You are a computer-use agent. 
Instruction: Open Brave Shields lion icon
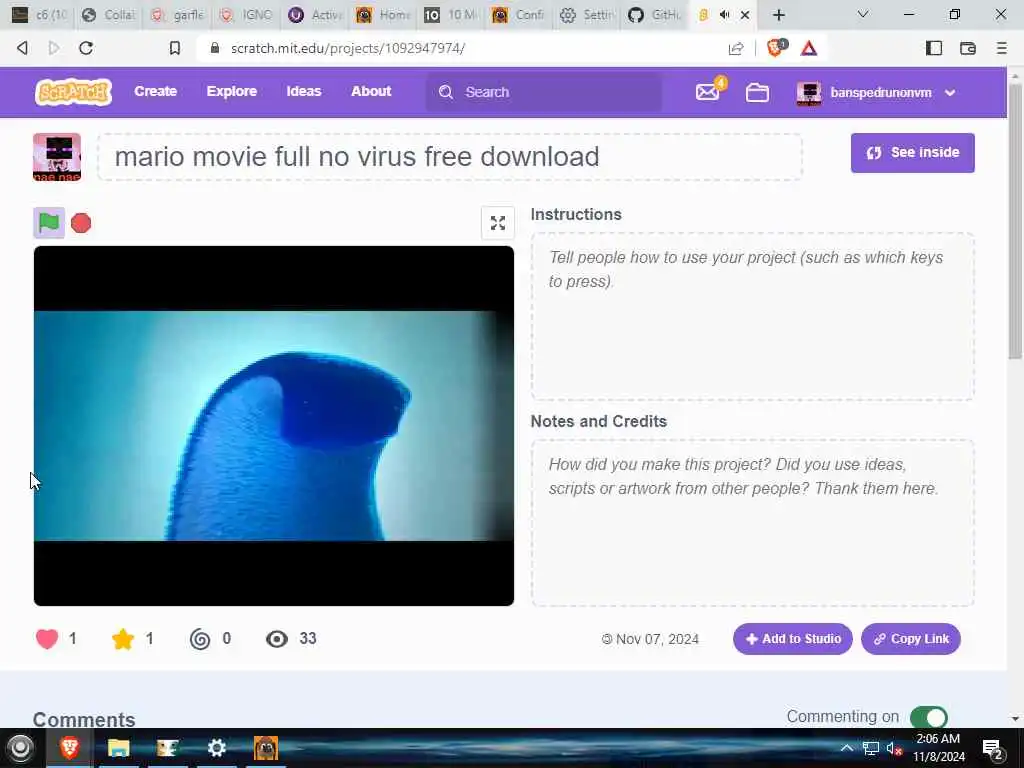pyautogui.click(x=776, y=48)
